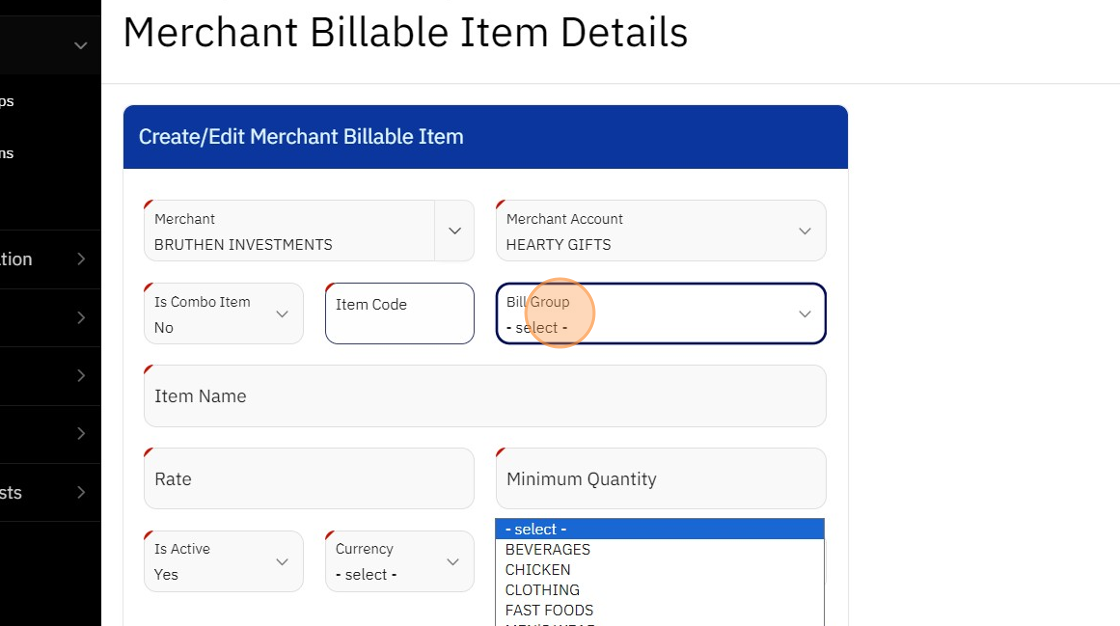
Task: Click the Item Code input field
Action: 399,314
